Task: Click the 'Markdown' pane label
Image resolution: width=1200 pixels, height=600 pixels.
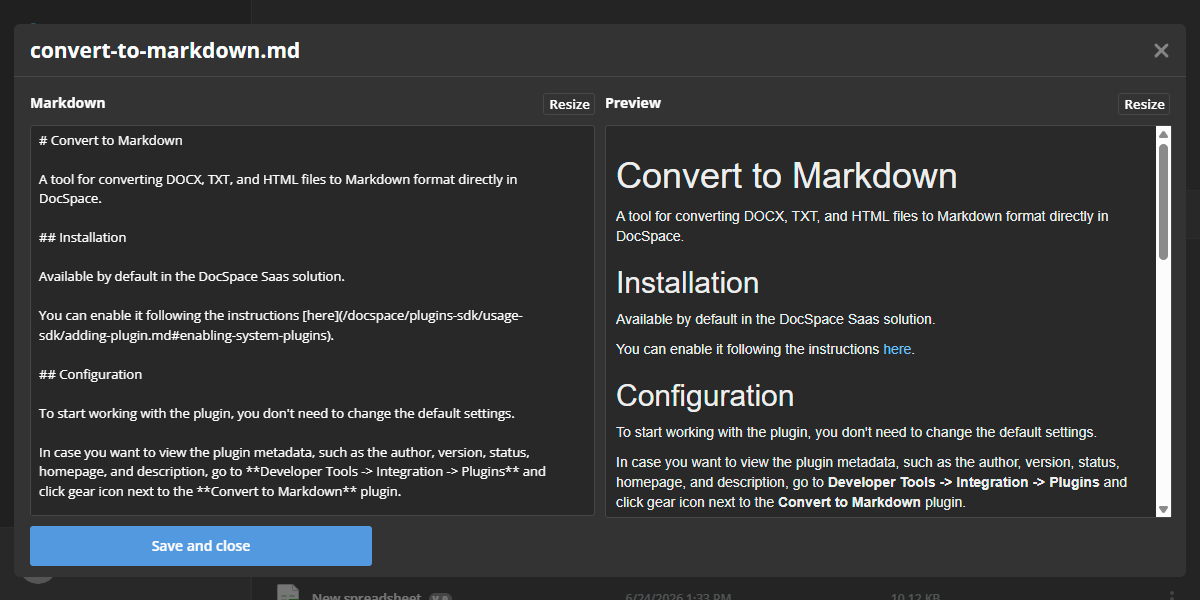Action: pos(68,103)
